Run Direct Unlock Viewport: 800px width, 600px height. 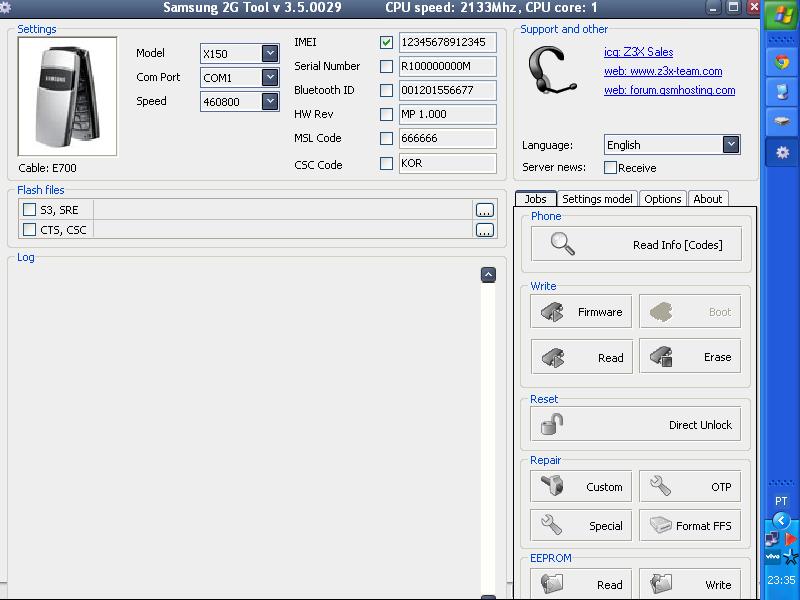point(635,424)
